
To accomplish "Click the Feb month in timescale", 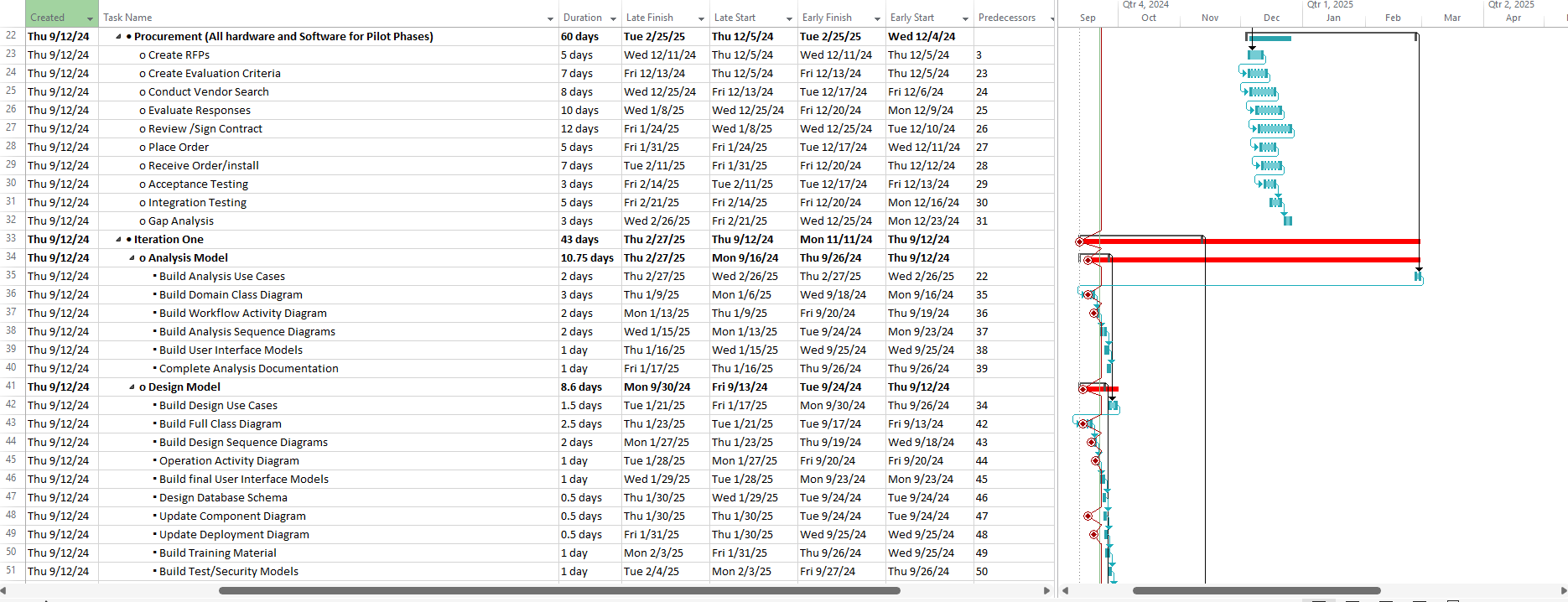I will (x=1393, y=18).
